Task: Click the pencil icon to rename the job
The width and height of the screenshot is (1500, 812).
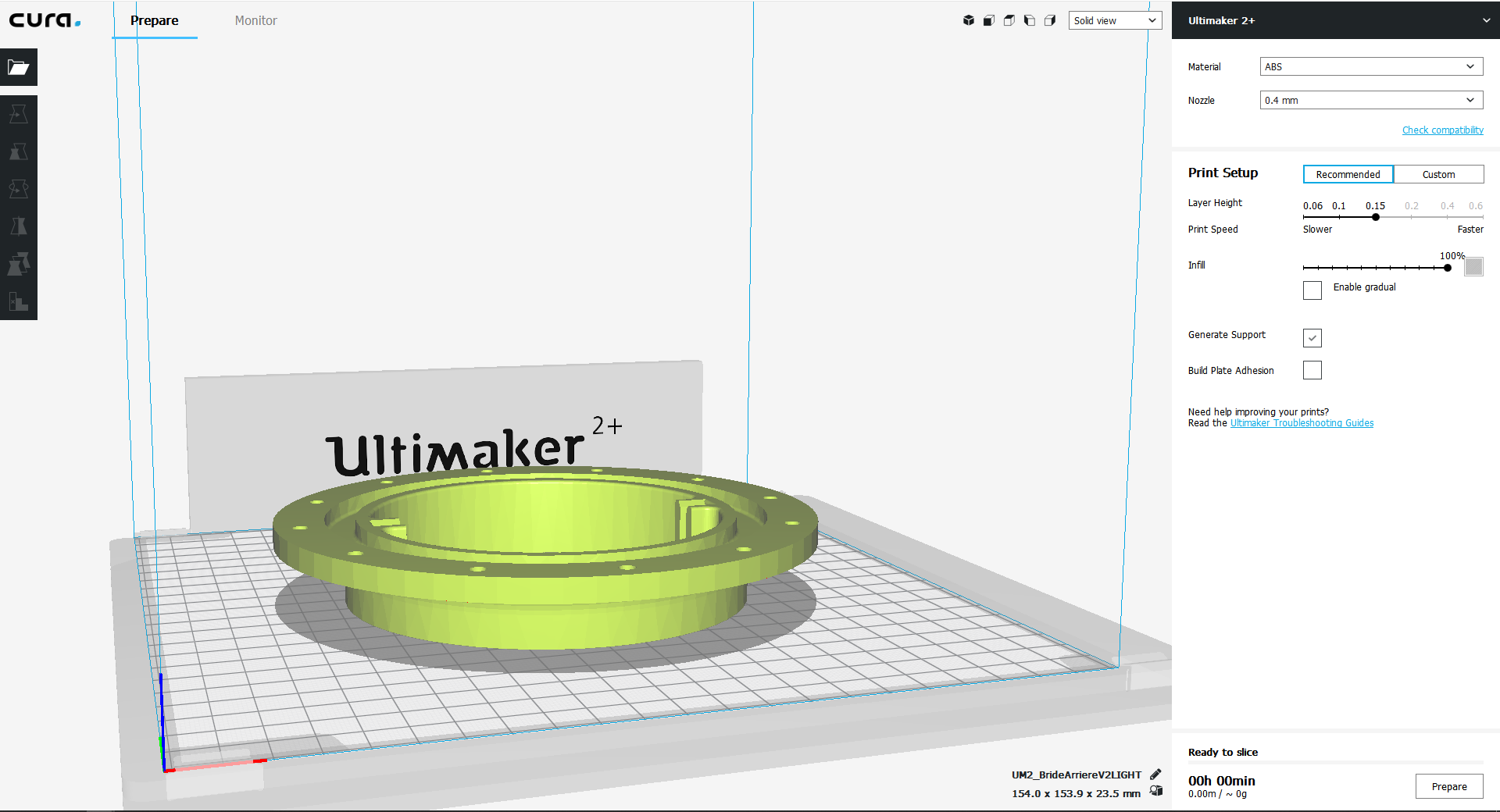Action: (1156, 775)
